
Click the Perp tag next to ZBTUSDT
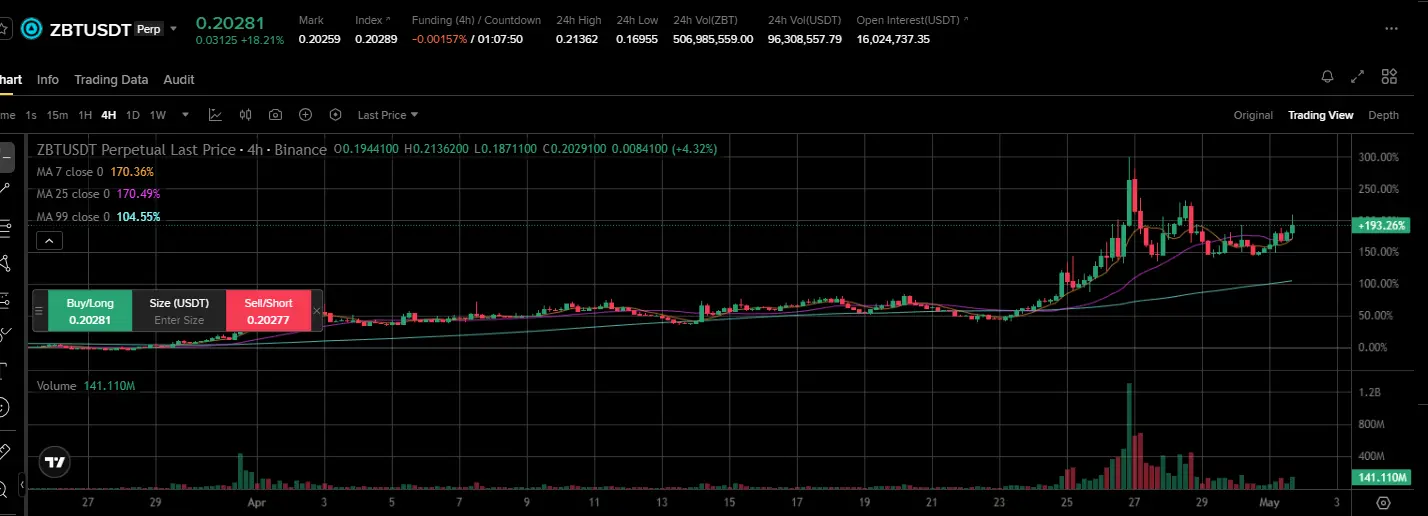click(148, 29)
